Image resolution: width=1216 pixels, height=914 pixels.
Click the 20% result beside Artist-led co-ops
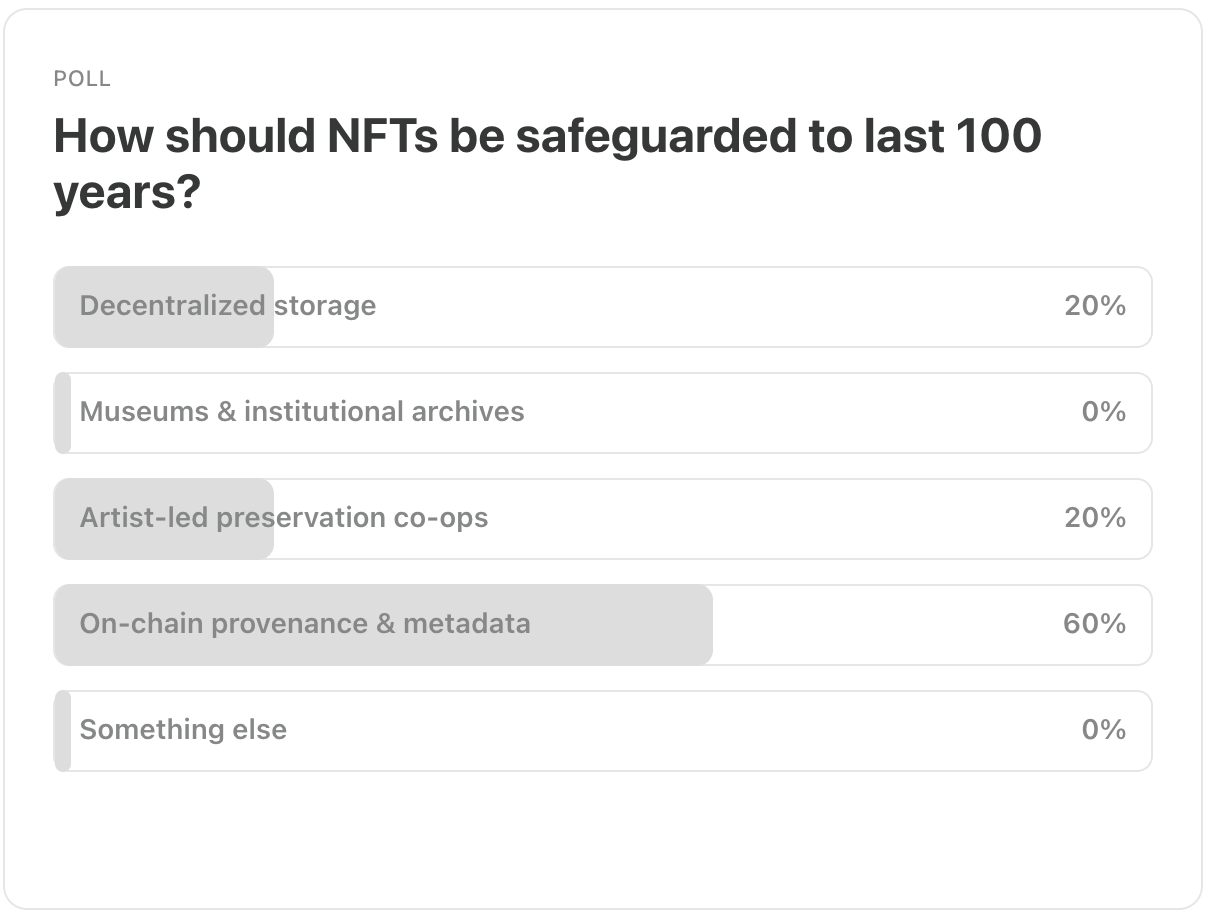coord(1095,518)
